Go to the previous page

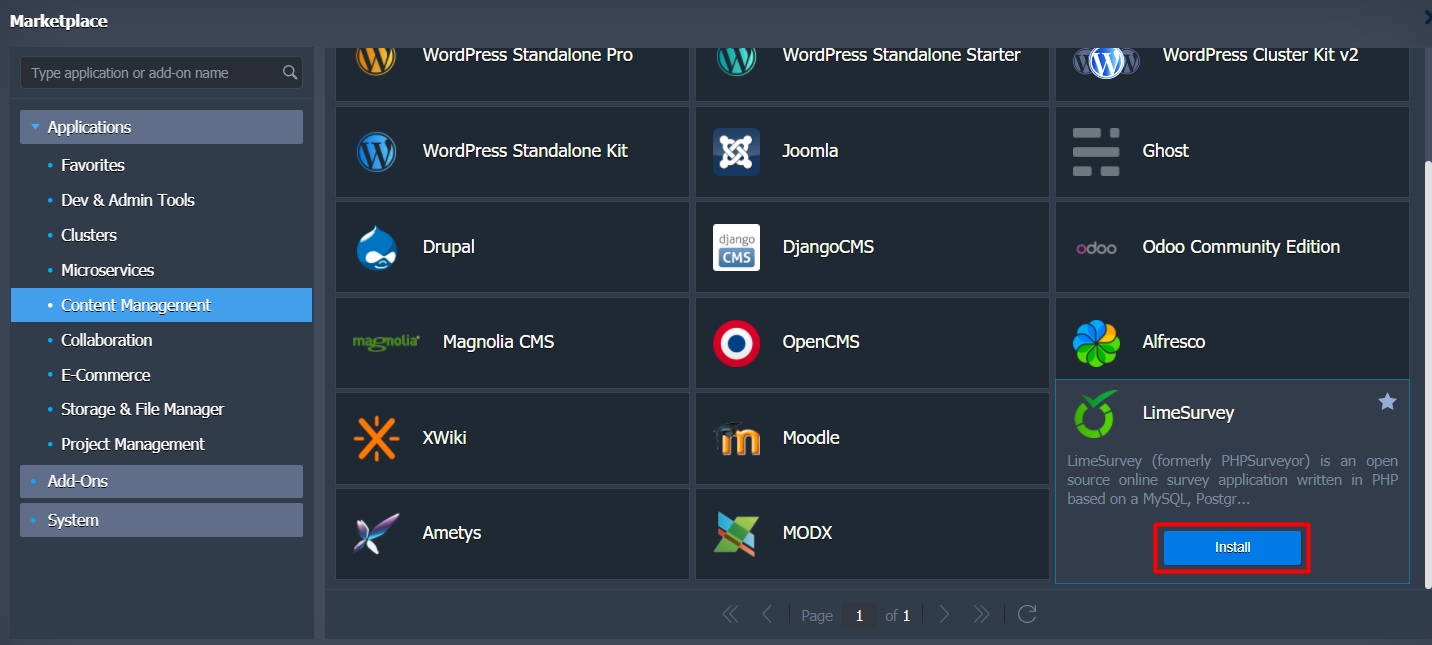(767, 614)
